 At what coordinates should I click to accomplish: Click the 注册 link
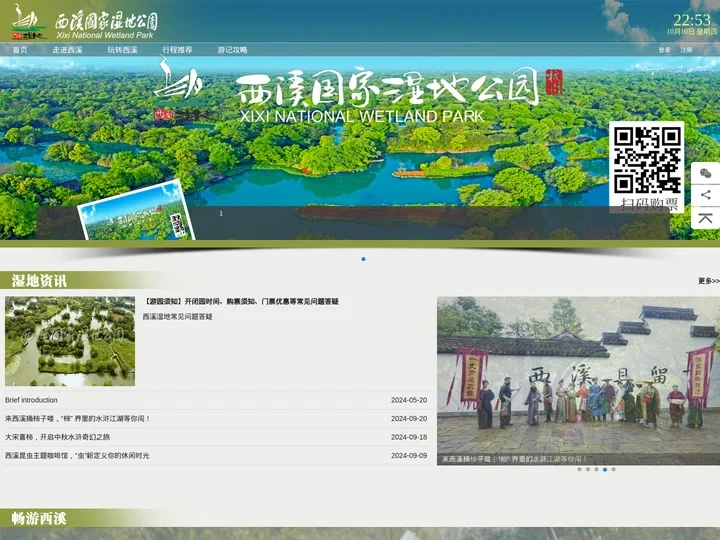click(686, 50)
